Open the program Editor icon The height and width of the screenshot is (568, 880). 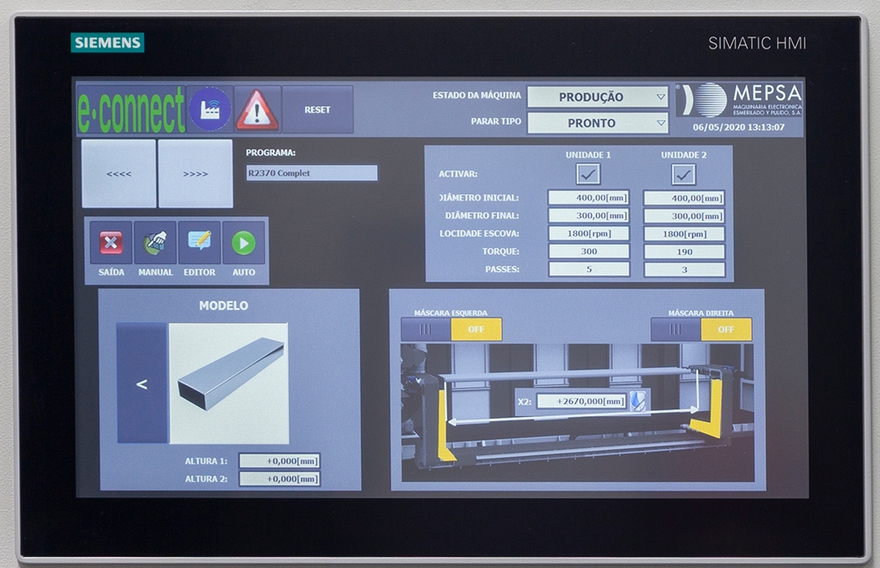(199, 243)
